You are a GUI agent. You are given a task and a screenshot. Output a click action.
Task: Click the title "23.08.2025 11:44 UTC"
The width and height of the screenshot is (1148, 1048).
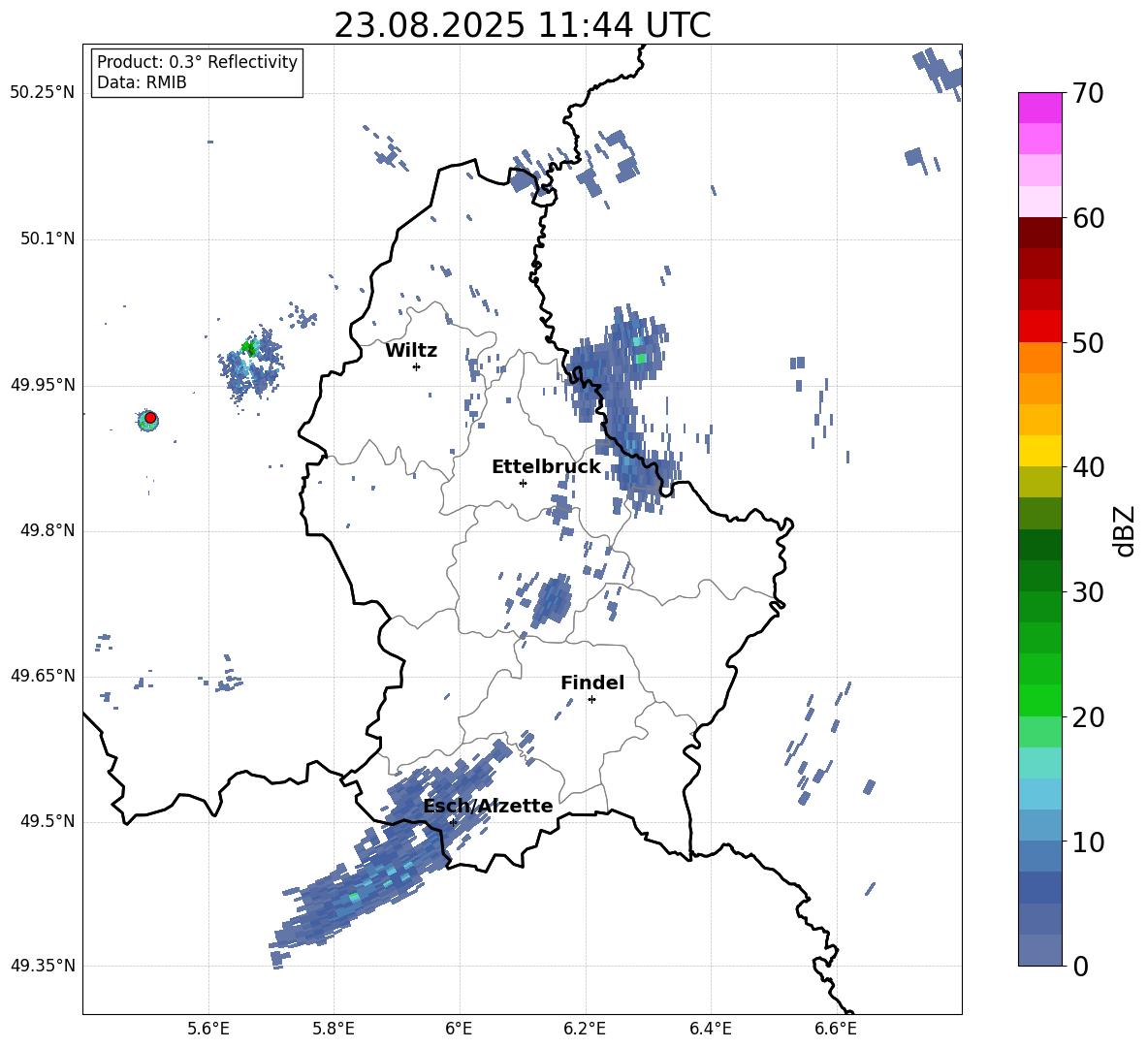[x=522, y=25]
